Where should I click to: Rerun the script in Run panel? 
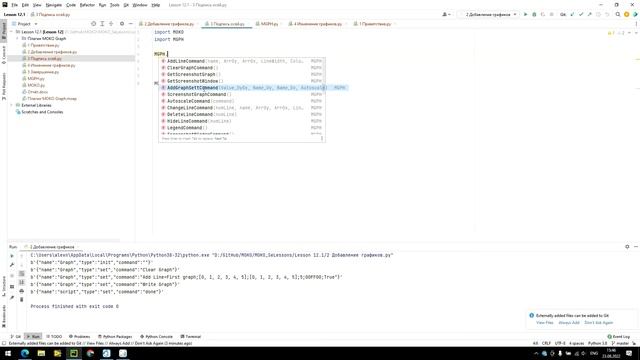tap(12, 256)
